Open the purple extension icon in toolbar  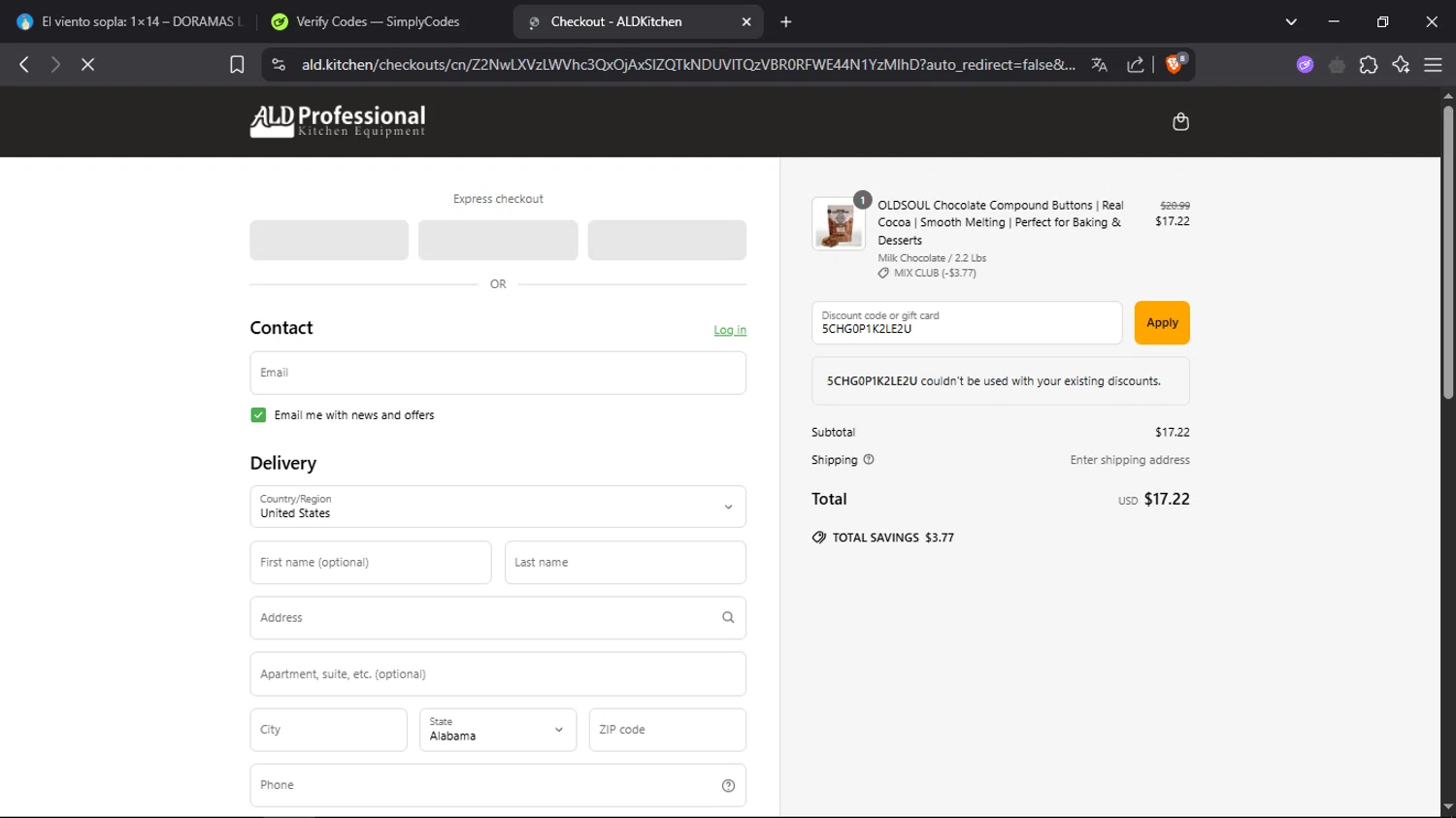[1305, 64]
